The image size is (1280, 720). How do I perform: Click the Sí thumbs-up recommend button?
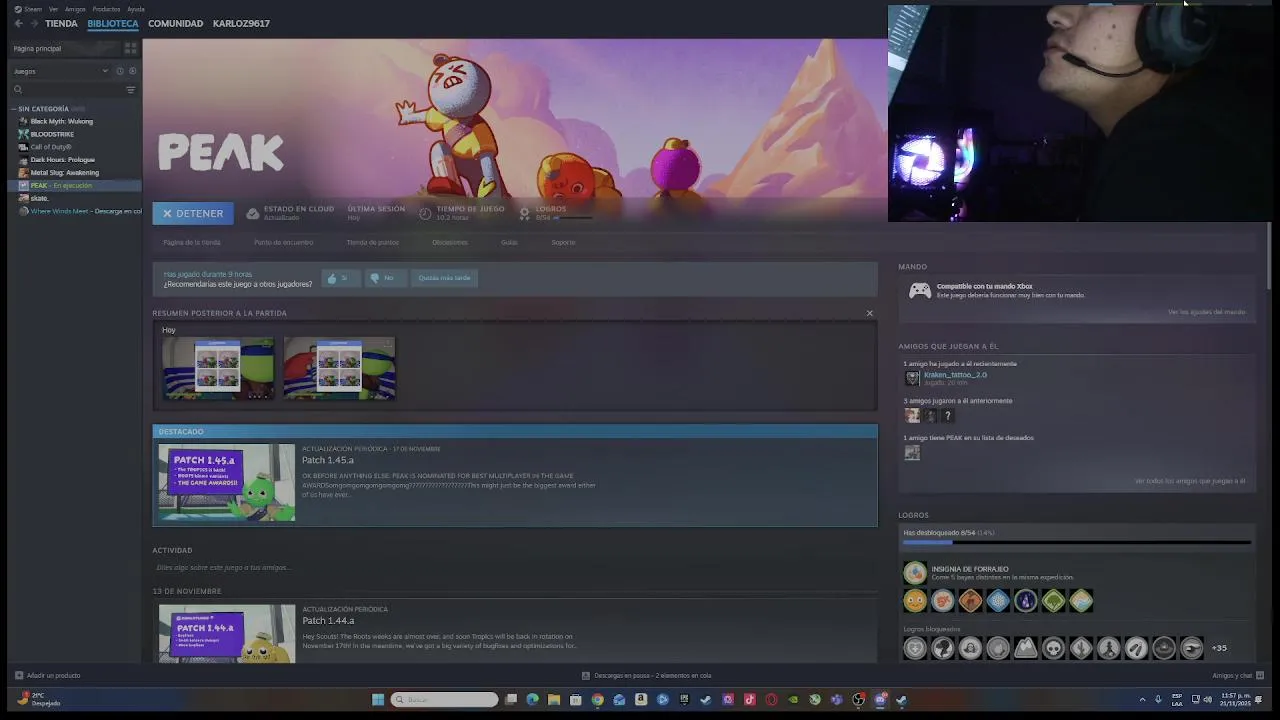pos(341,278)
